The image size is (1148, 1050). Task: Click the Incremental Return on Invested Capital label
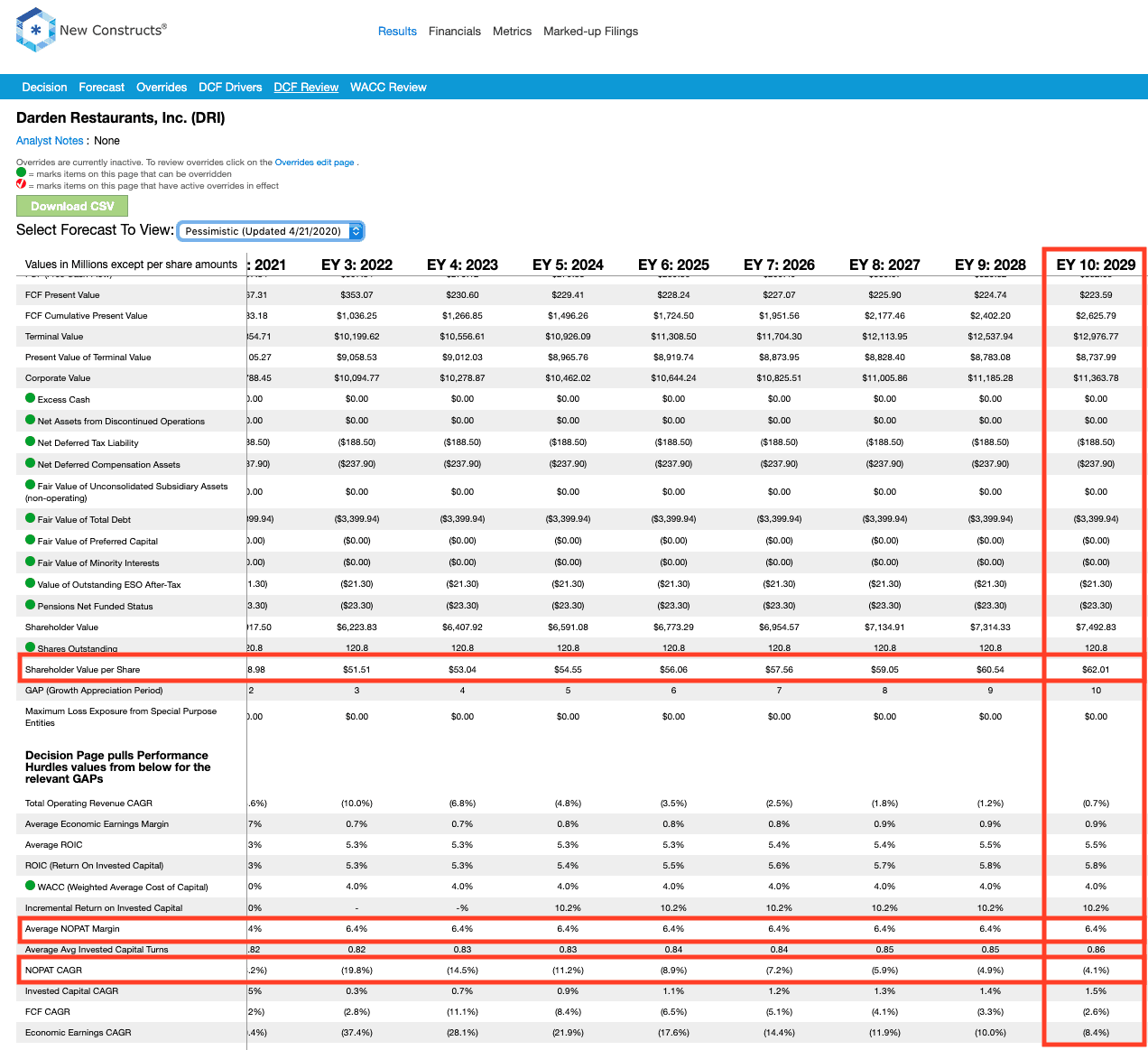[104, 908]
